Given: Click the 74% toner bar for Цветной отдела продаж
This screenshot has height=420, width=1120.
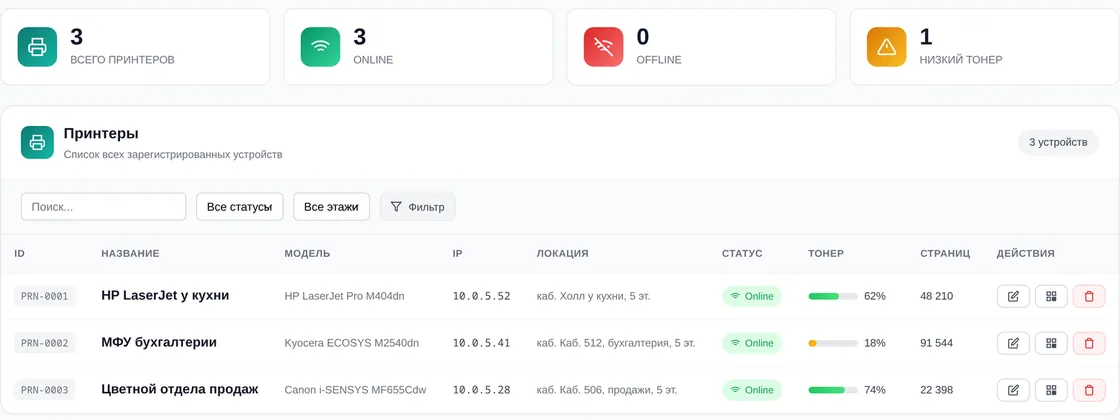Looking at the screenshot, I should pos(833,390).
